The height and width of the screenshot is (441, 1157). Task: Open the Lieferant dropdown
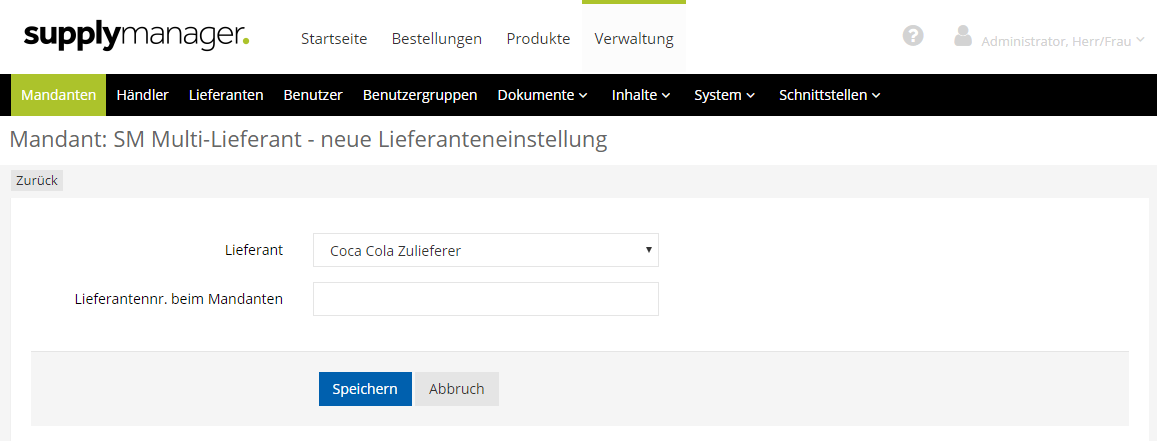(x=485, y=250)
